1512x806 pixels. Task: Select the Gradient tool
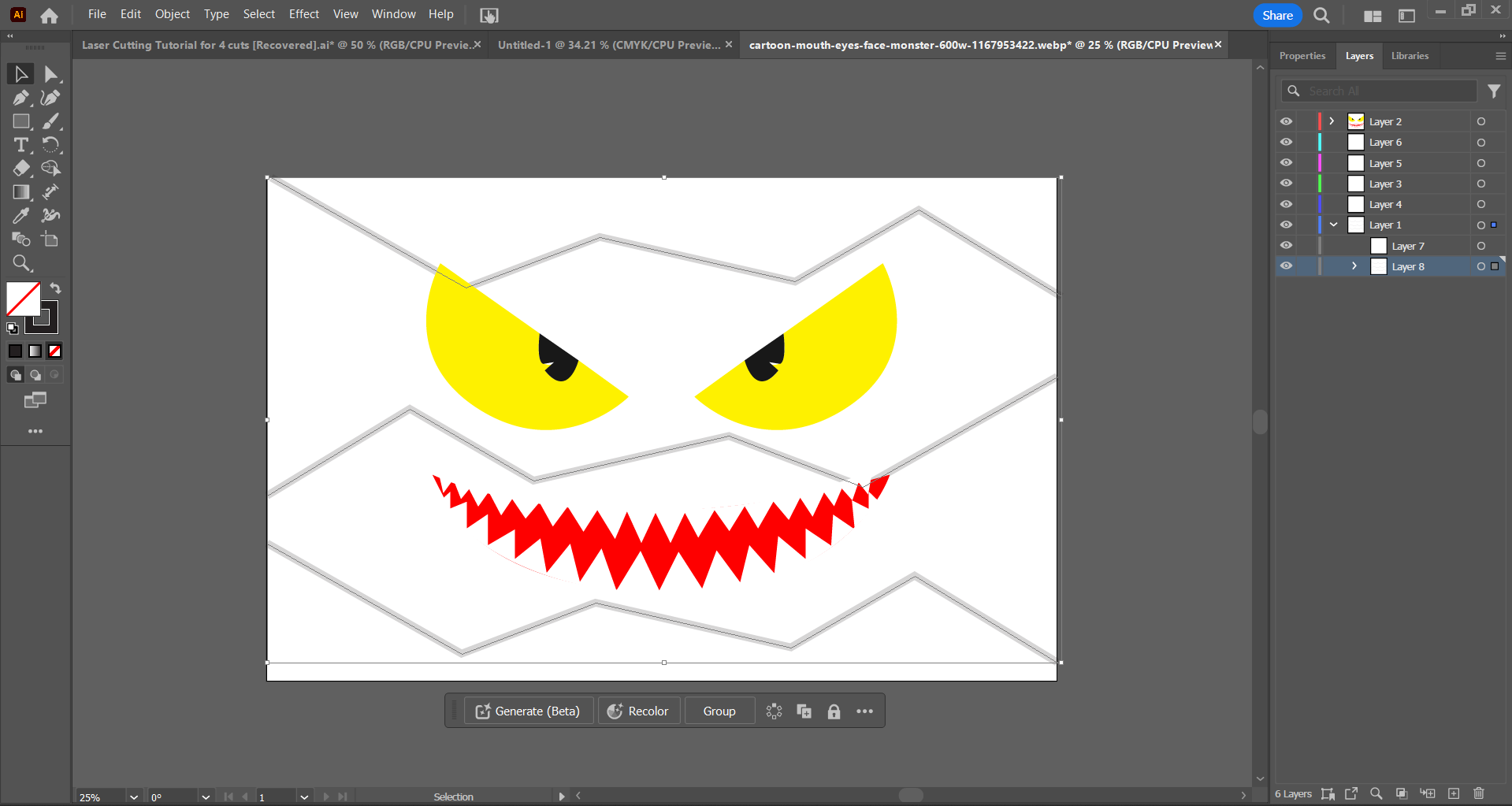20,191
